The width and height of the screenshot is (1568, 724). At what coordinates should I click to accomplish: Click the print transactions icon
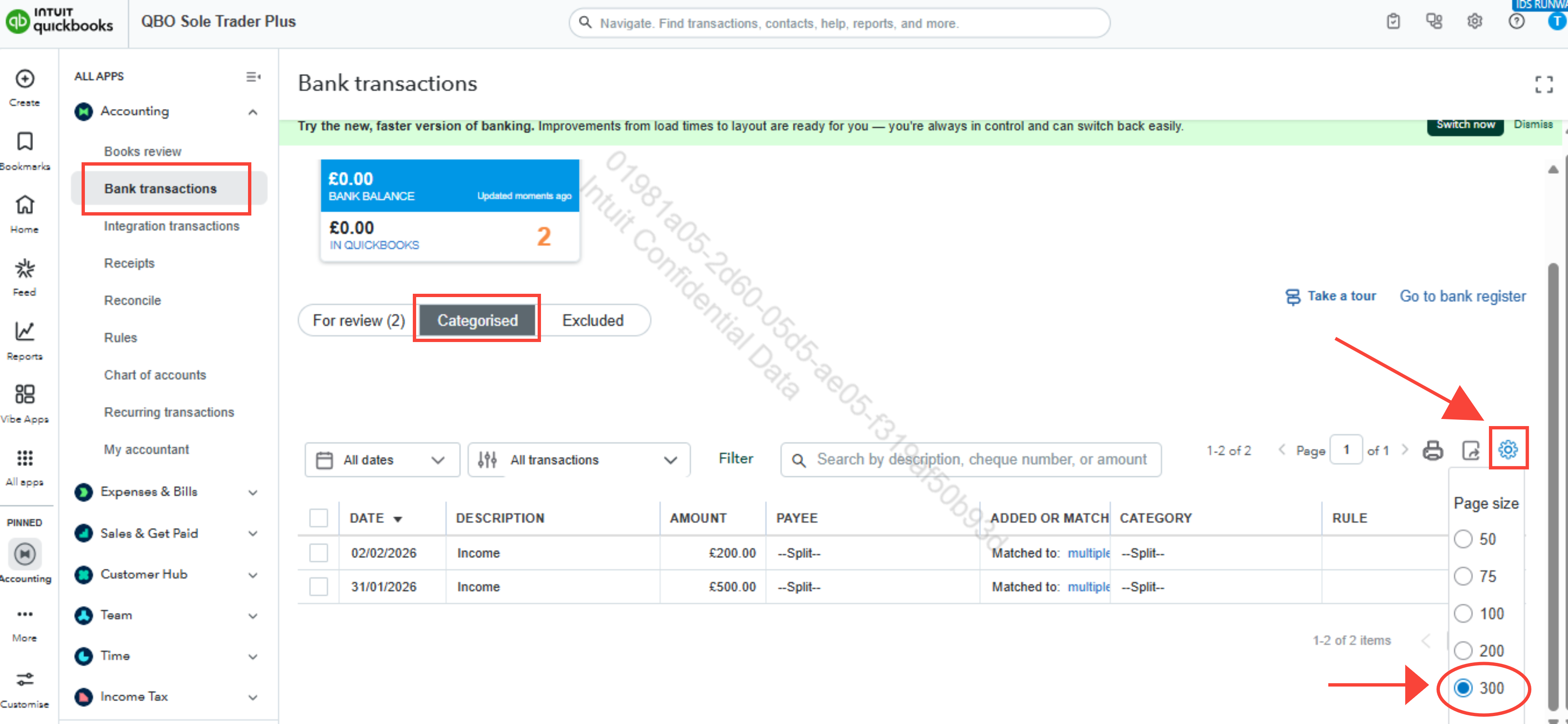(x=1432, y=451)
